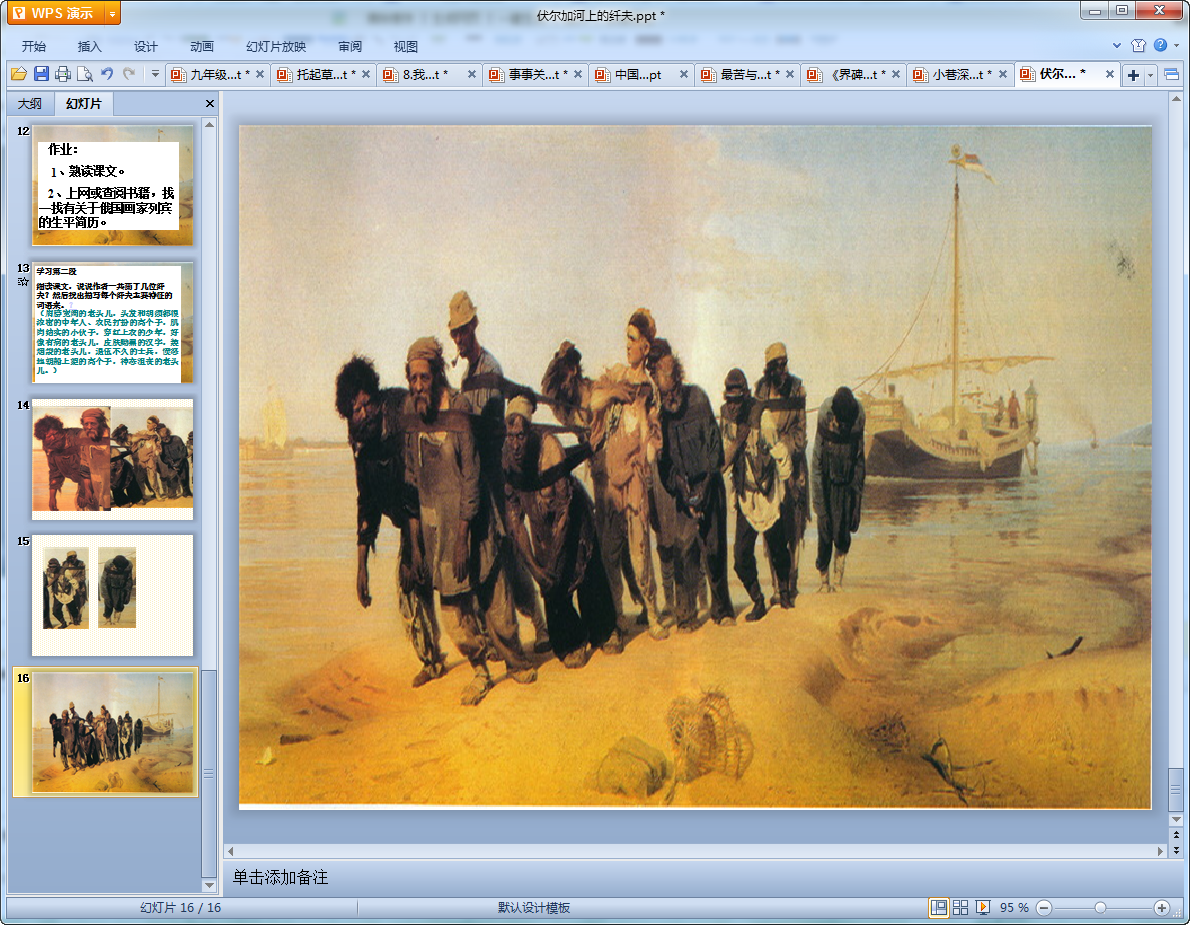Switch to the 大纲 outline pane tab

click(30, 104)
